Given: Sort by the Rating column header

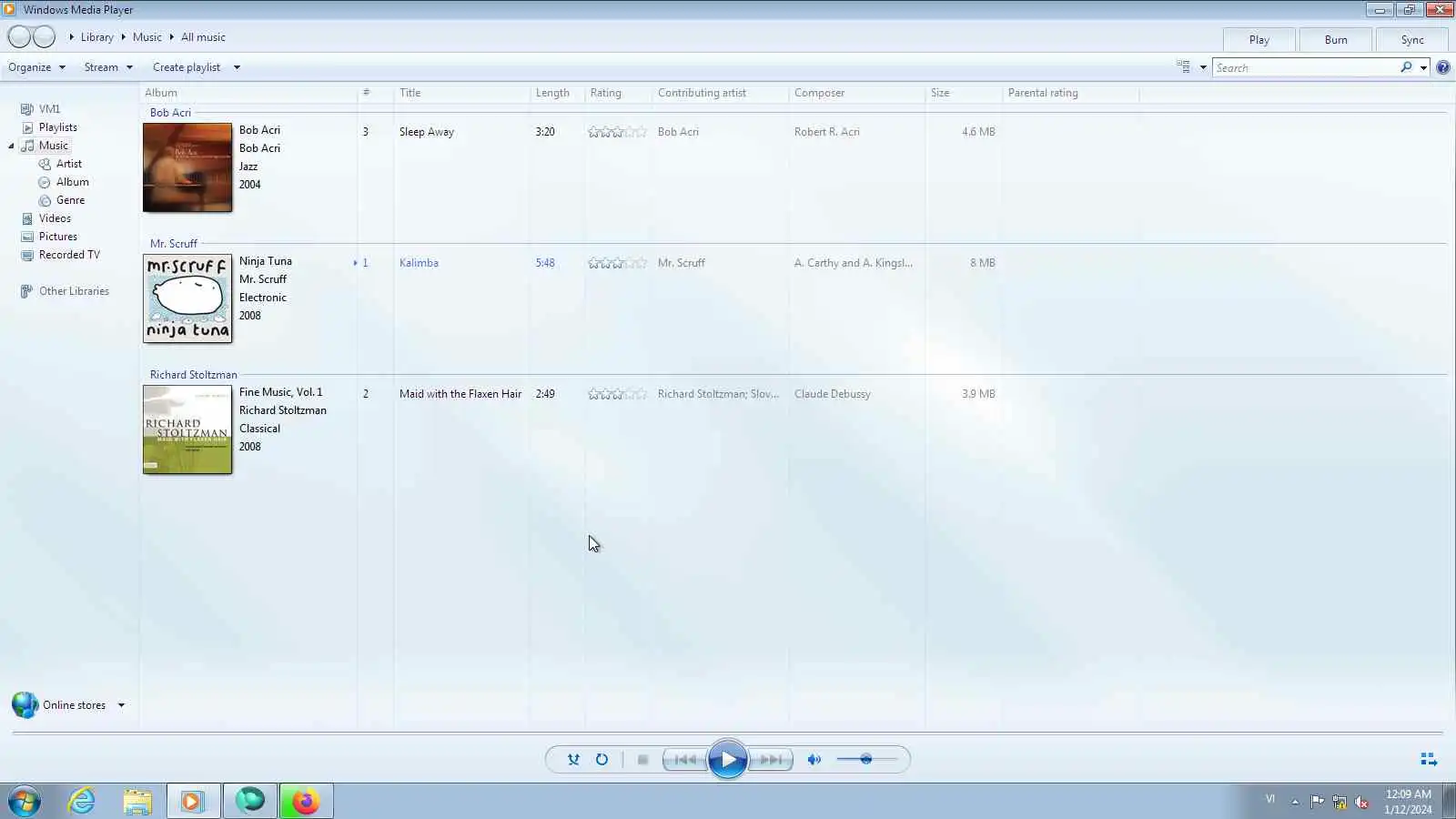Looking at the screenshot, I should coord(618,93).
